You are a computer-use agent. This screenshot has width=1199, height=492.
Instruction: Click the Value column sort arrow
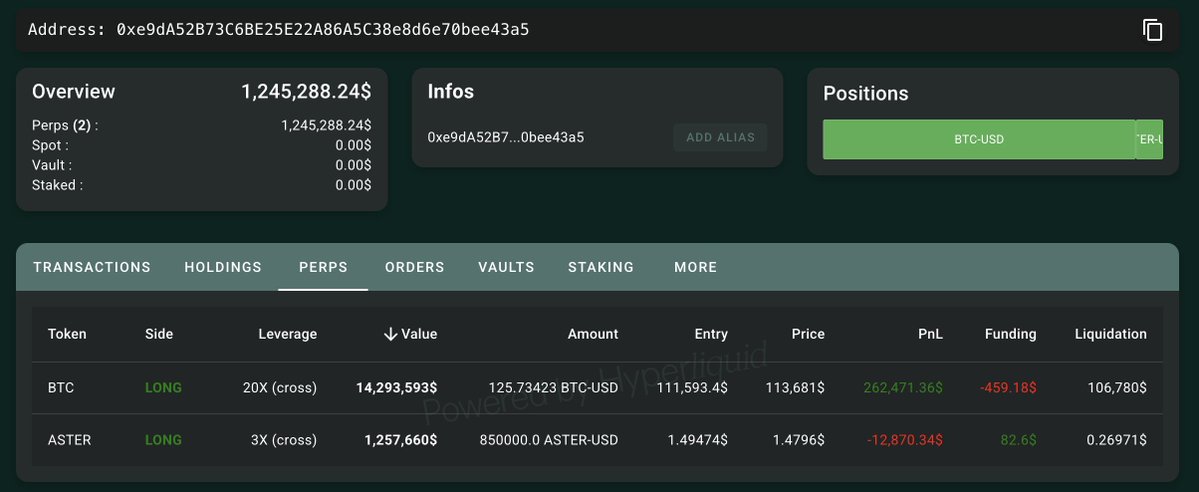point(391,334)
